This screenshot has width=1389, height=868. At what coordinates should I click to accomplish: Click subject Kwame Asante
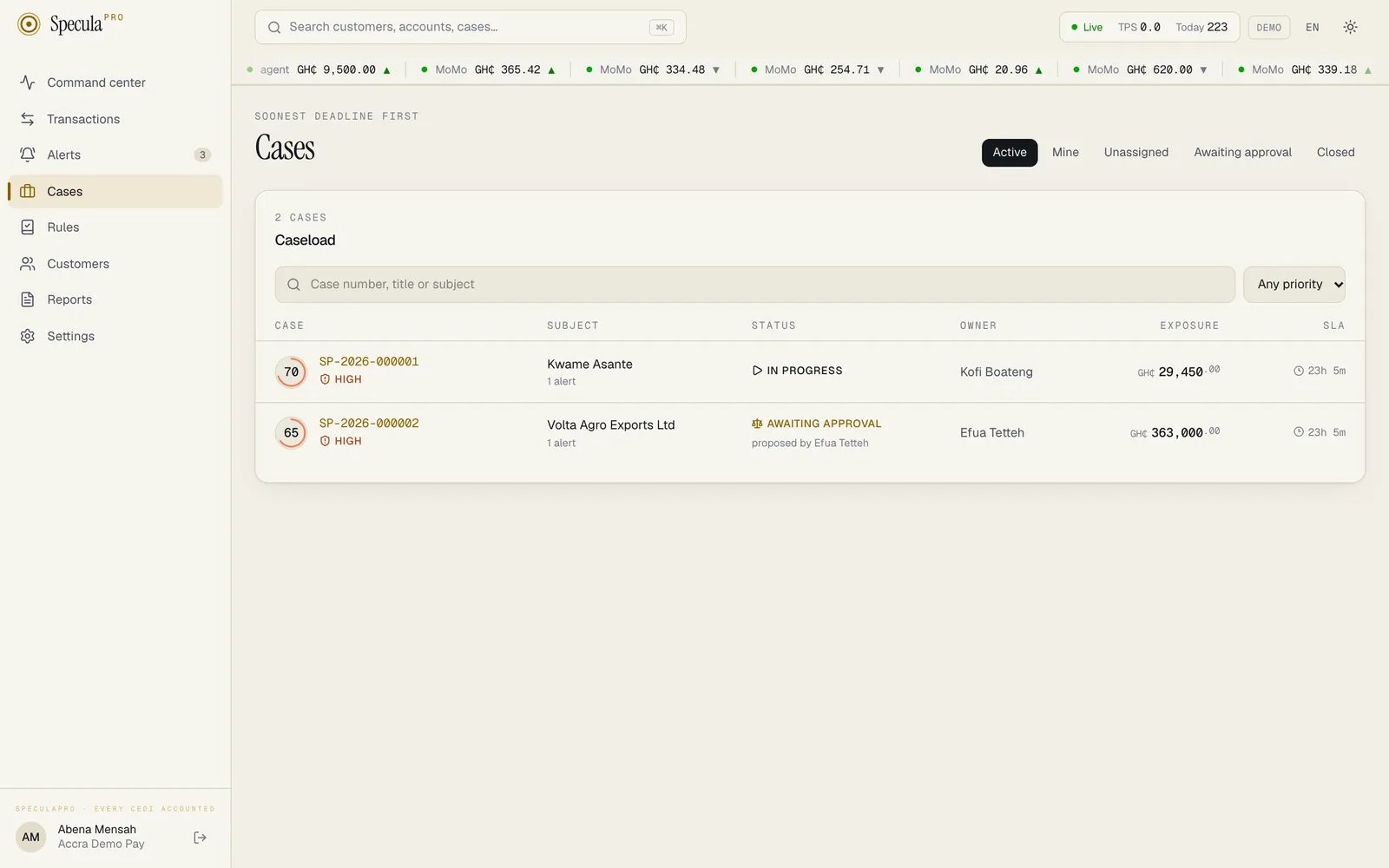pyautogui.click(x=589, y=365)
